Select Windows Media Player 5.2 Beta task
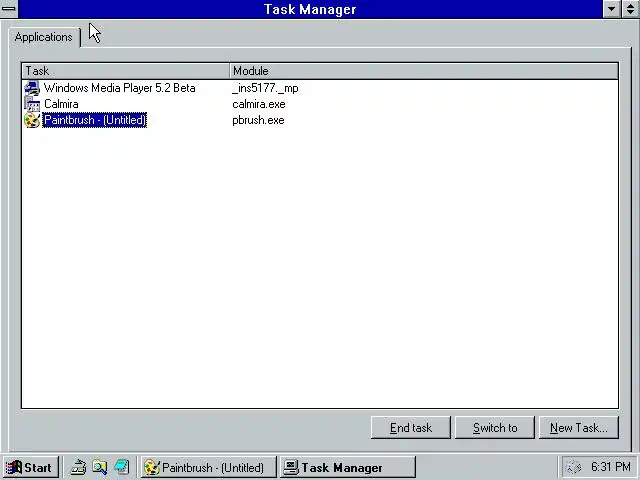640x480 pixels. pyautogui.click(x=120, y=88)
